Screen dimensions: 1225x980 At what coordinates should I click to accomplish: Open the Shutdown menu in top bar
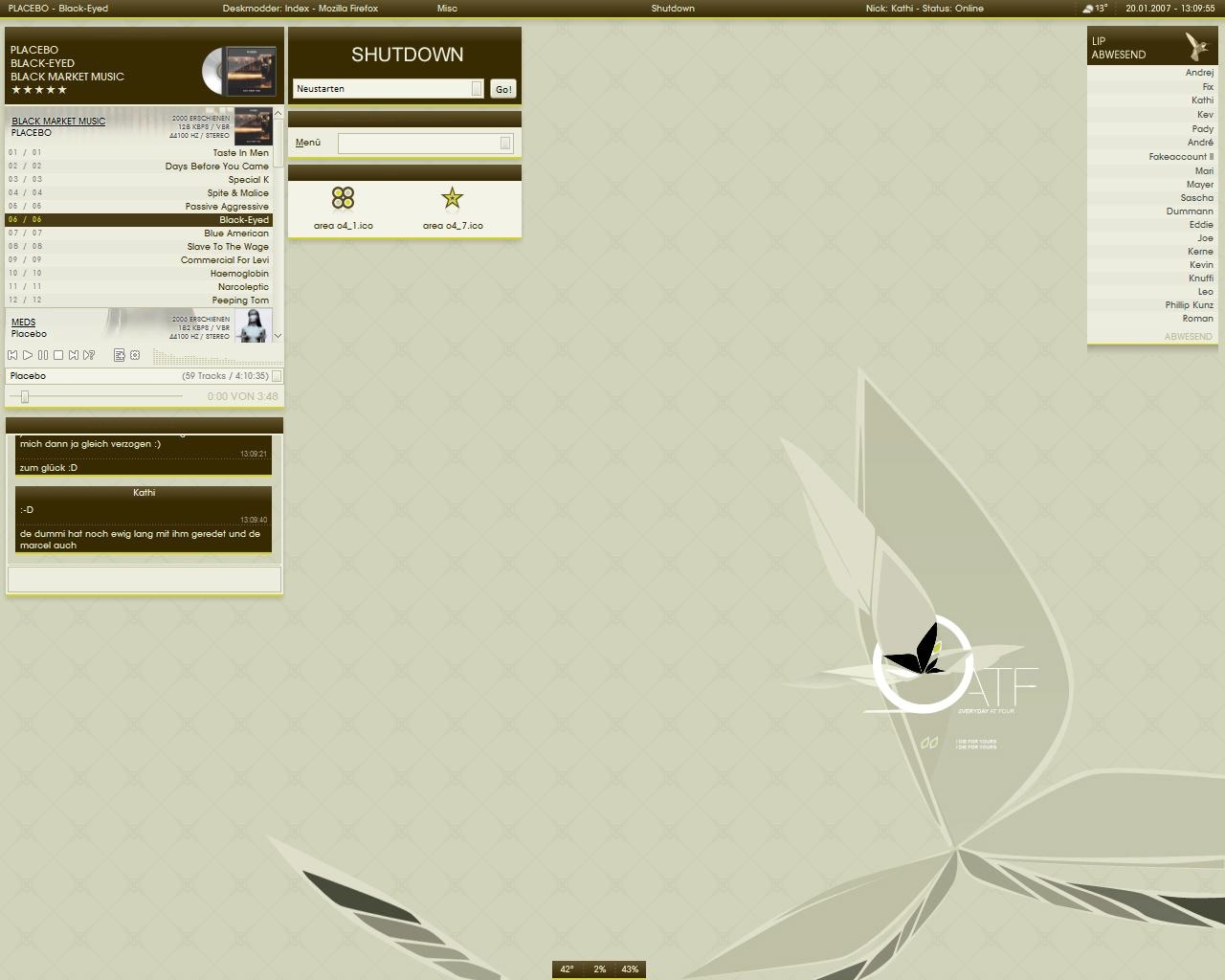tap(673, 8)
